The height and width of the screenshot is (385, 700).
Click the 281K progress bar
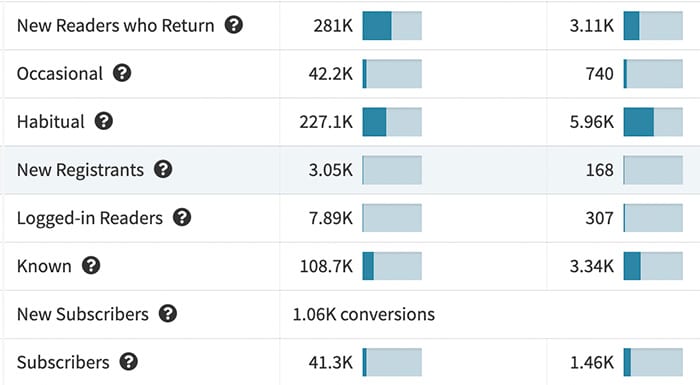[392, 25]
